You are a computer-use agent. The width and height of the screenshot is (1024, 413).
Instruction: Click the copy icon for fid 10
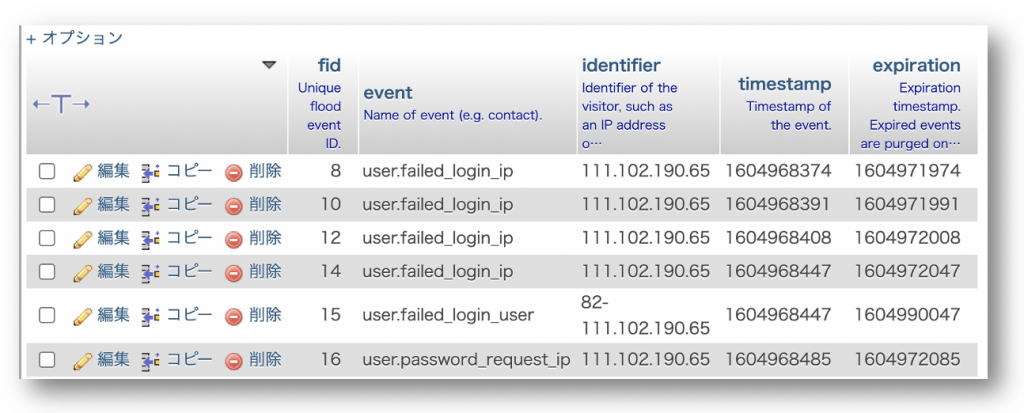(x=151, y=205)
